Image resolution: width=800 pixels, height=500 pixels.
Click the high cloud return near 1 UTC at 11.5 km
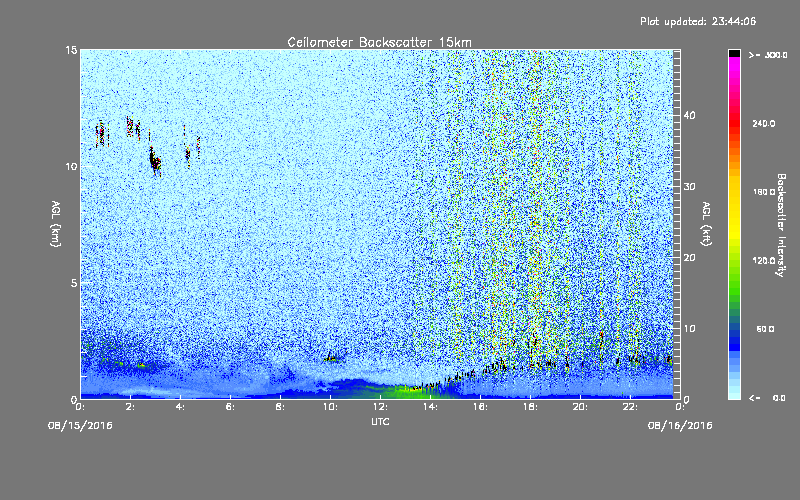(x=102, y=134)
